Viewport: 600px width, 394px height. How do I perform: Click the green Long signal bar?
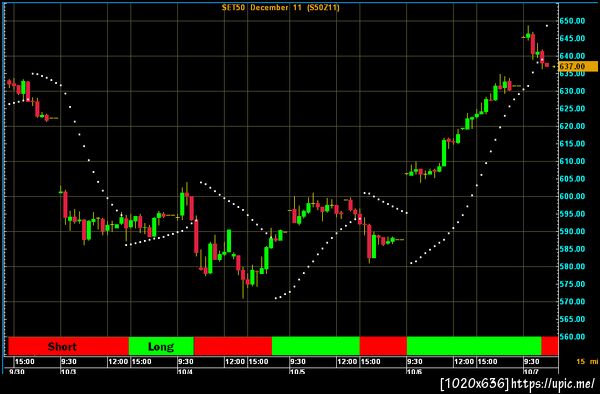(161, 346)
